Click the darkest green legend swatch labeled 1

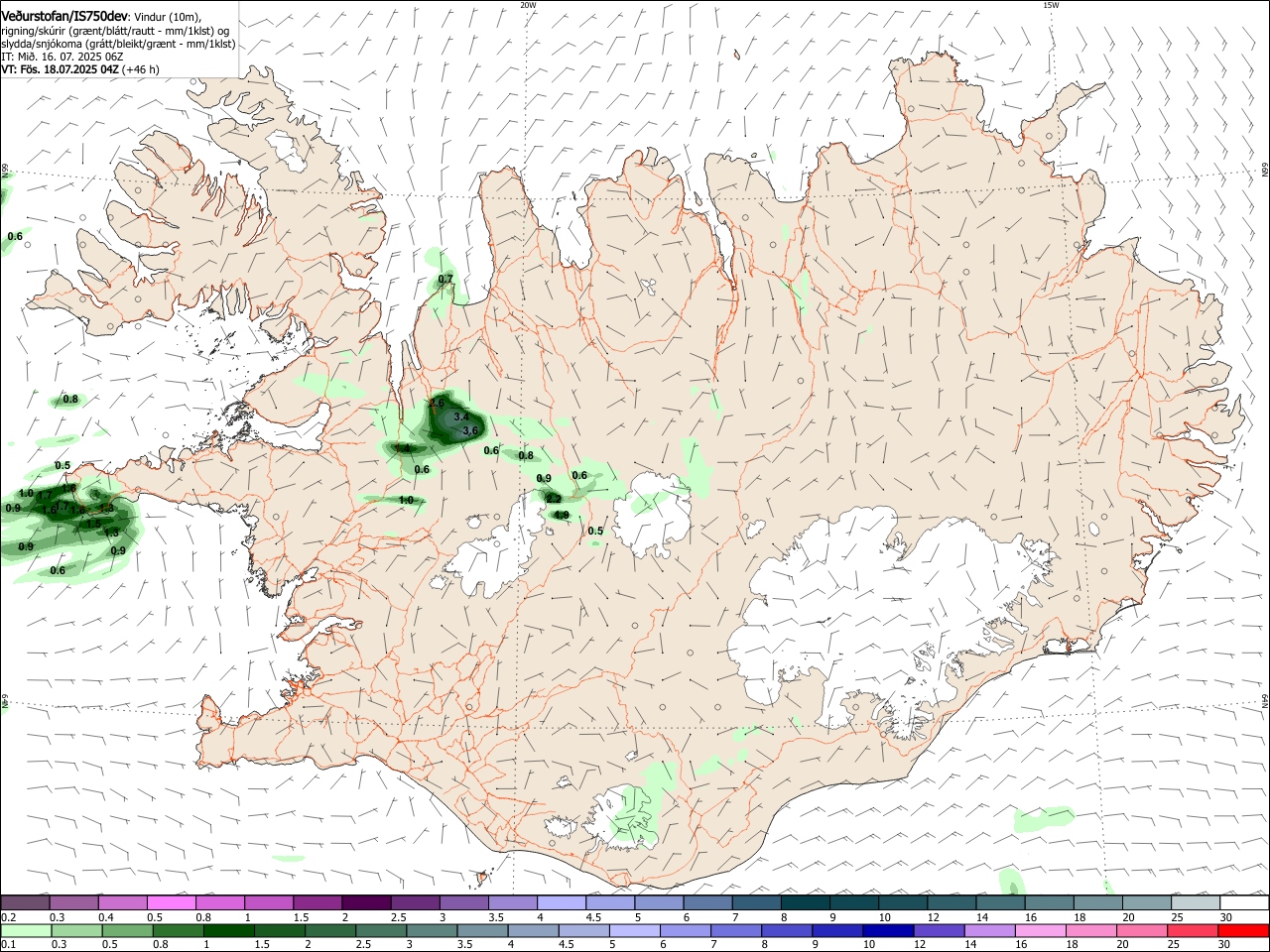pyautogui.click(x=228, y=930)
